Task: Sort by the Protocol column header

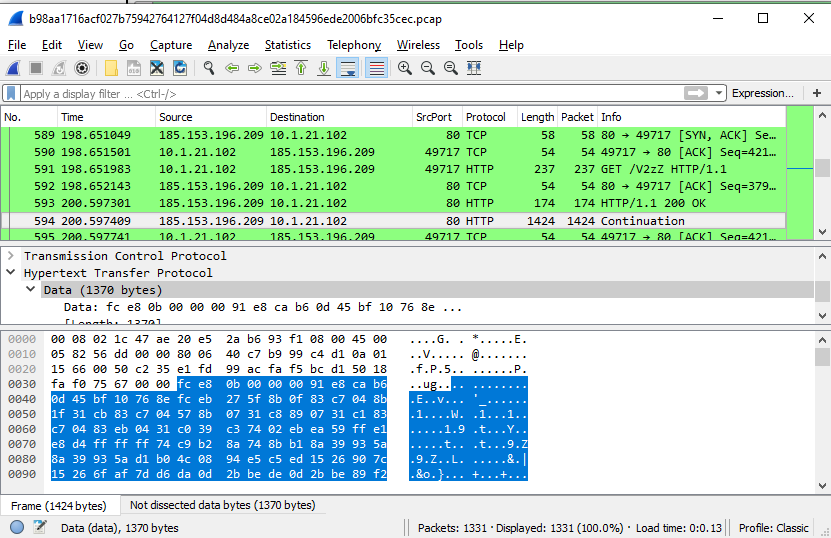Action: [x=490, y=117]
